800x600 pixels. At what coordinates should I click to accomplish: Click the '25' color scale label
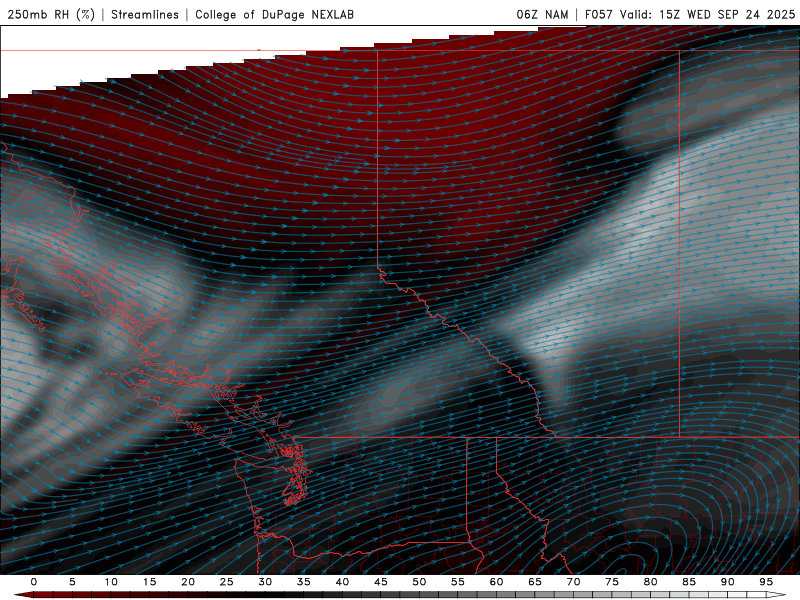(x=227, y=582)
